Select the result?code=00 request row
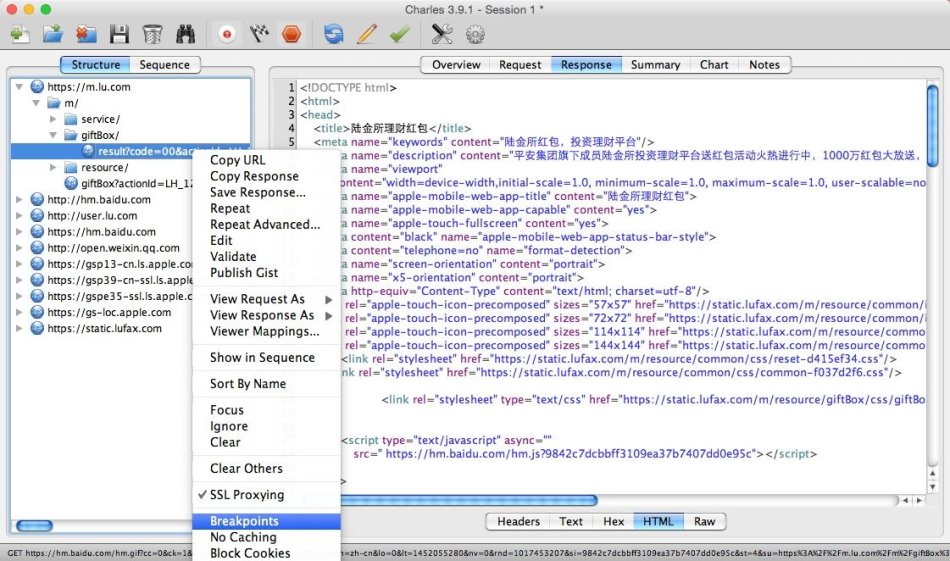950x561 pixels. click(x=131, y=151)
